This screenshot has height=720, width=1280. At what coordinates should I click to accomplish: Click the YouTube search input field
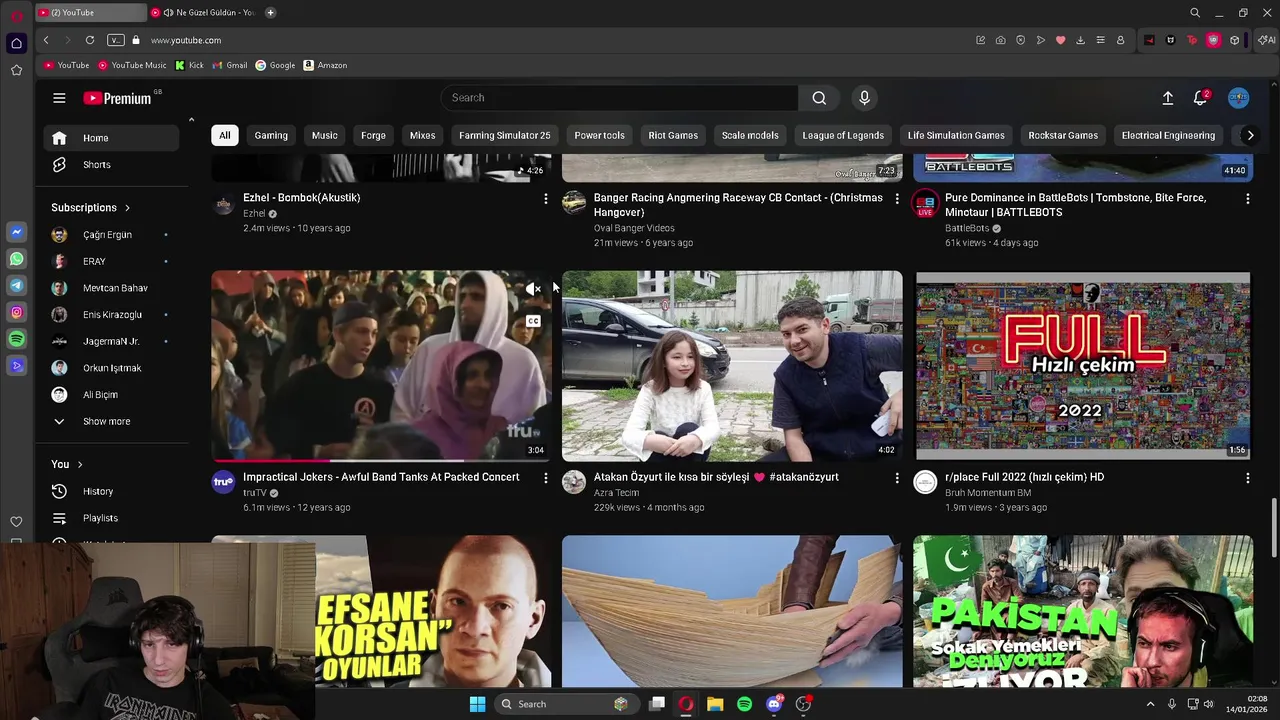(x=620, y=98)
